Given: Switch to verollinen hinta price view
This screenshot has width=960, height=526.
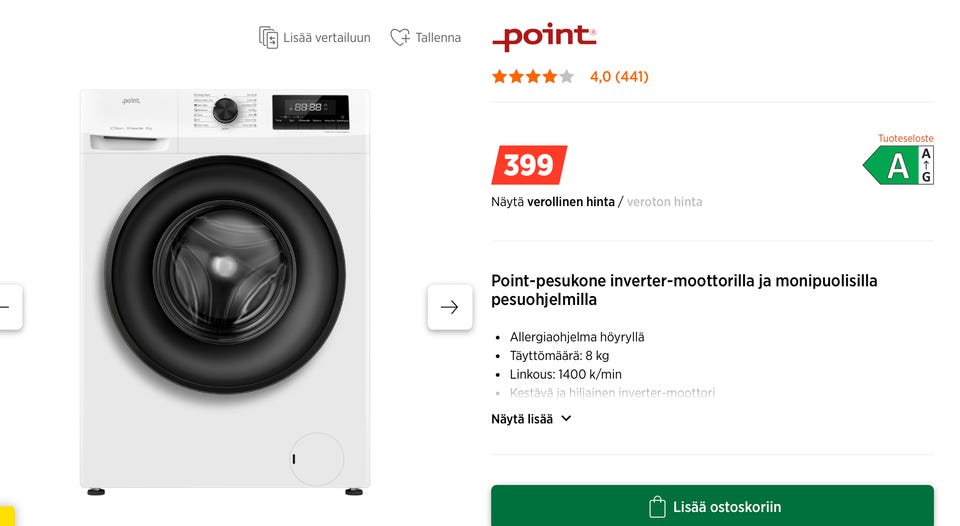Looking at the screenshot, I should pyautogui.click(x=570, y=202).
